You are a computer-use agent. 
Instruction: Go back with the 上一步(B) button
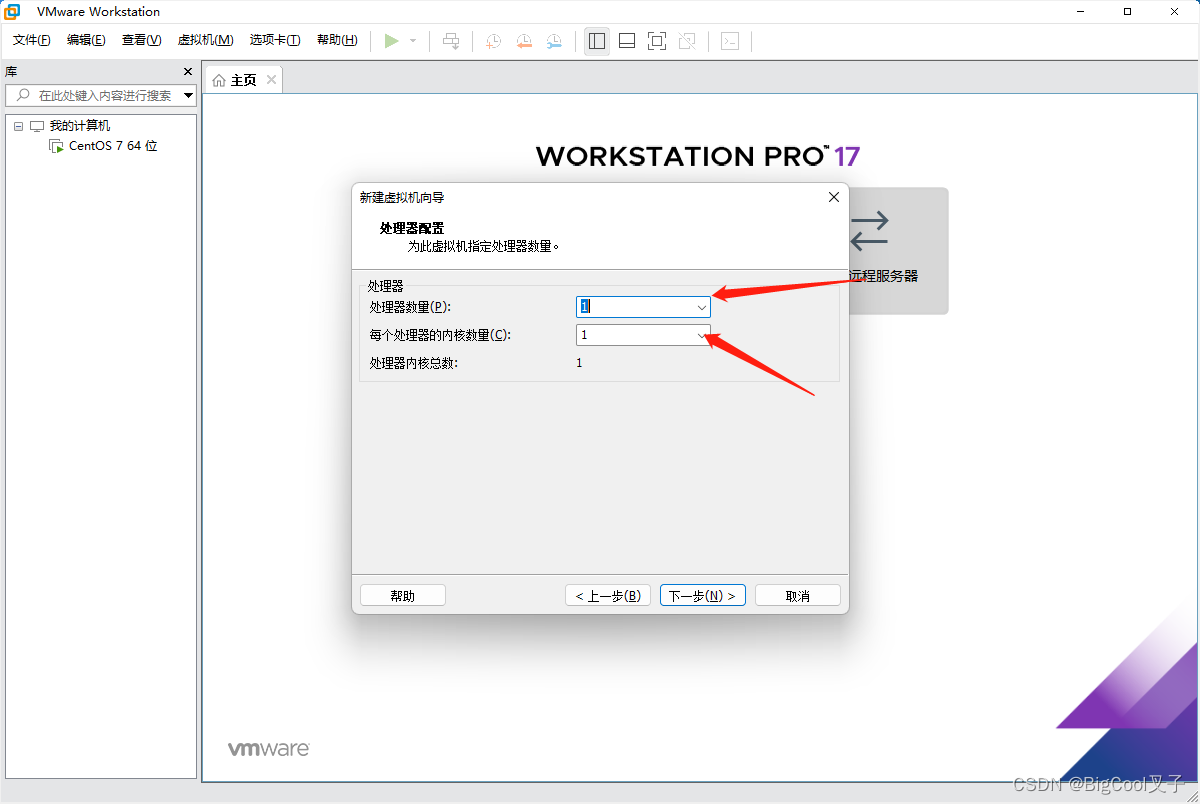(x=608, y=595)
